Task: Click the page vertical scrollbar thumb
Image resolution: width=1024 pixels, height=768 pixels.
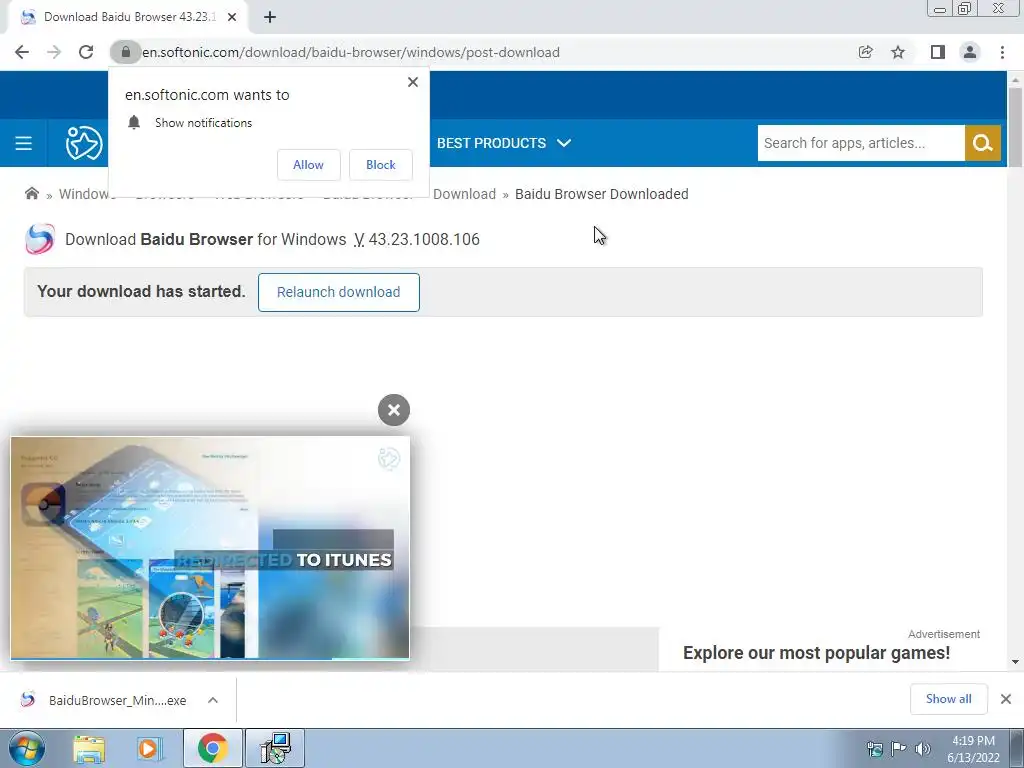Action: point(1015,127)
